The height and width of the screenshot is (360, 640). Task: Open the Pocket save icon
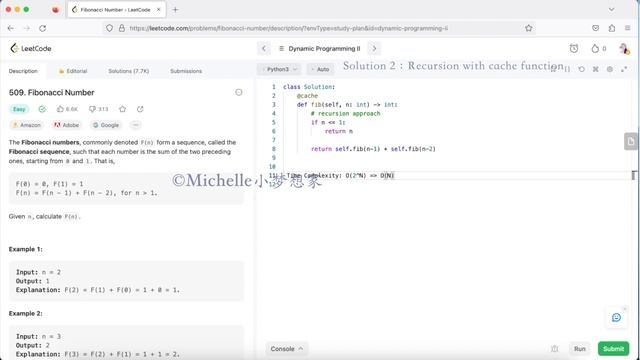[x=596, y=28]
